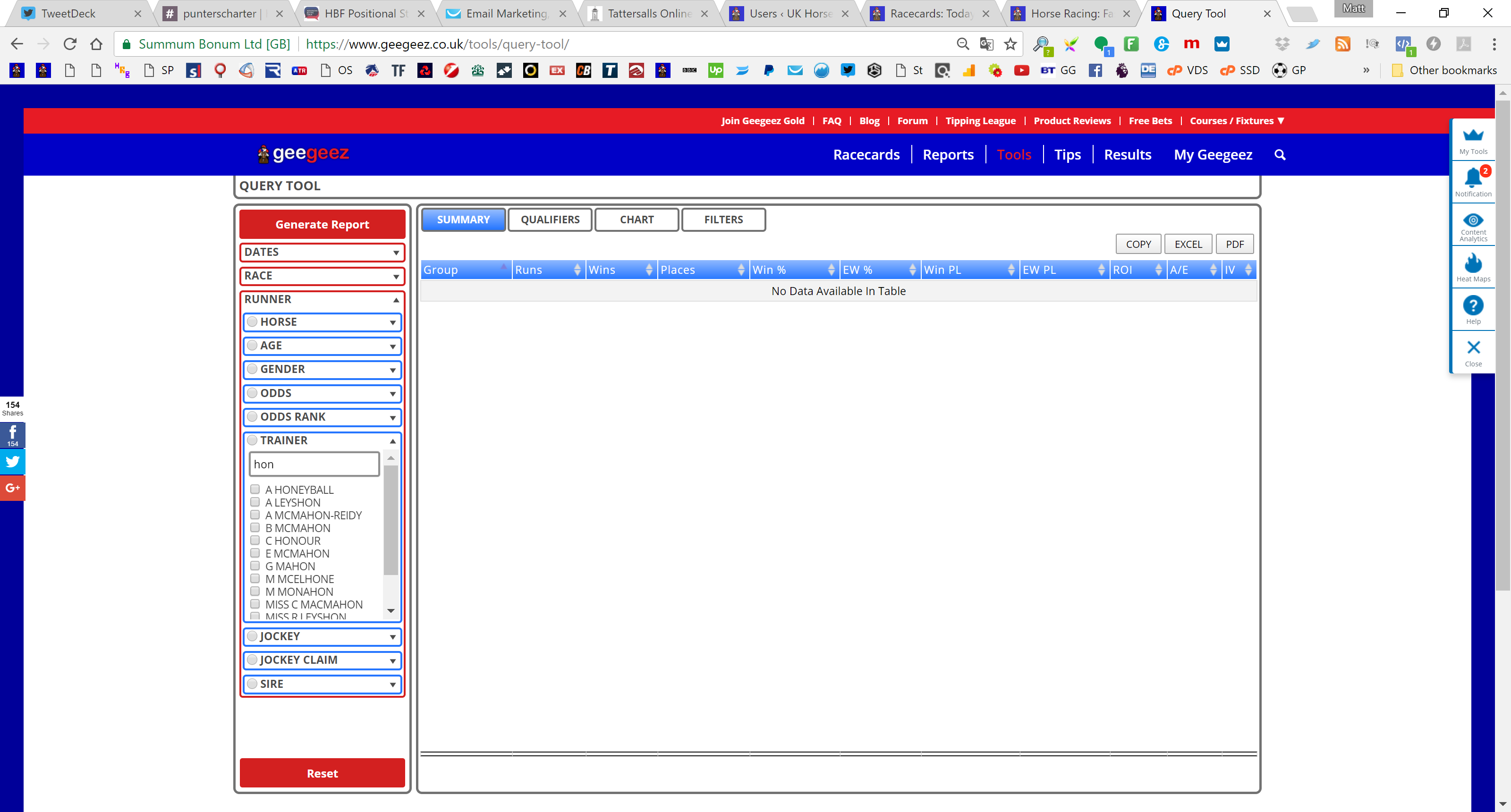Expand the ODDS RANK filter dropdown

(322, 417)
